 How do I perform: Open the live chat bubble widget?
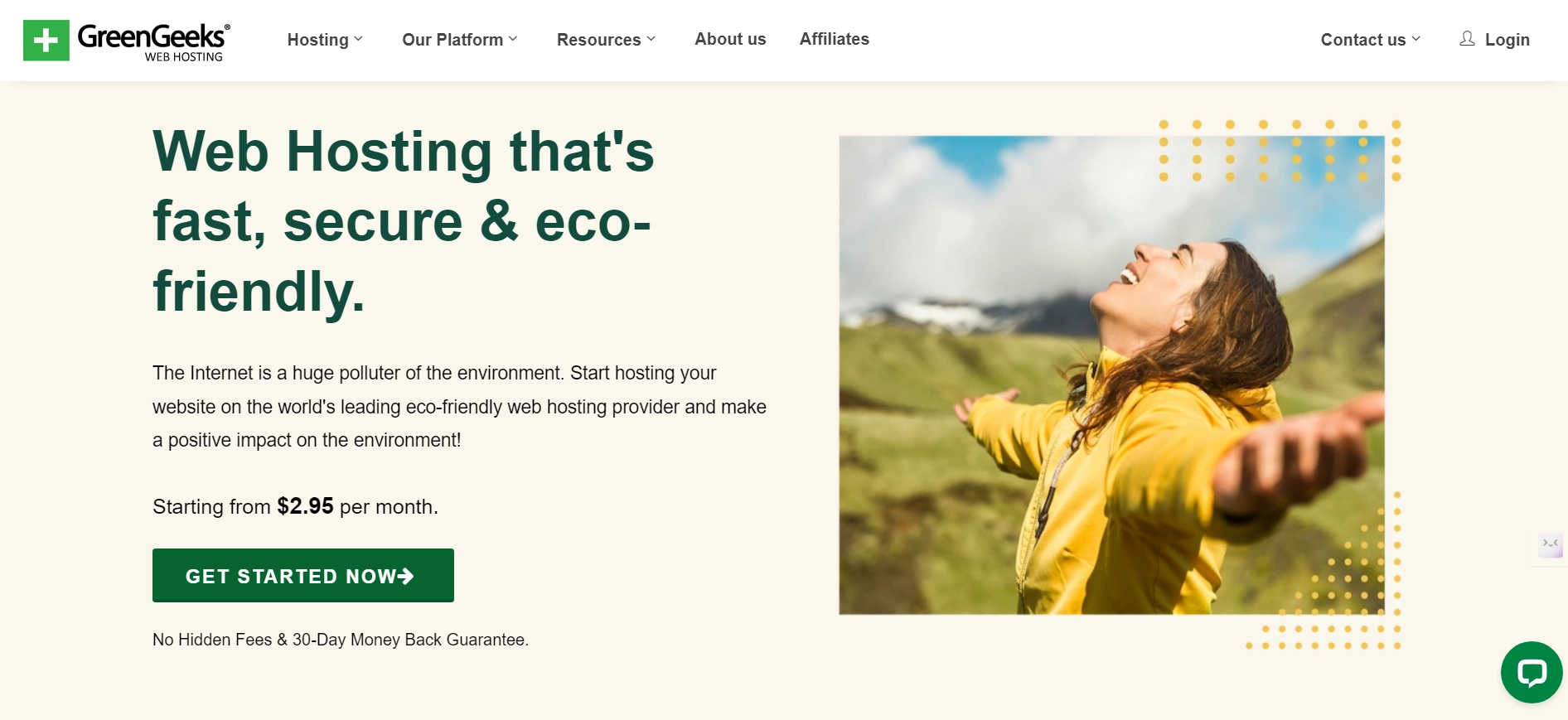(x=1531, y=672)
